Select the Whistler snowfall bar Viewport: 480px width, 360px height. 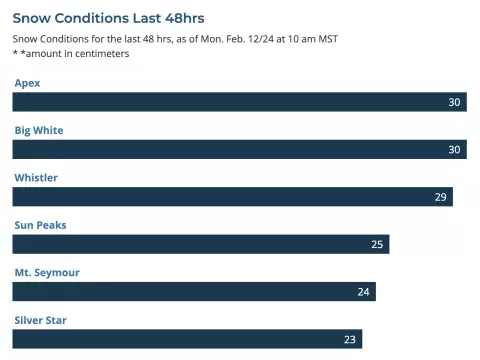click(x=233, y=197)
